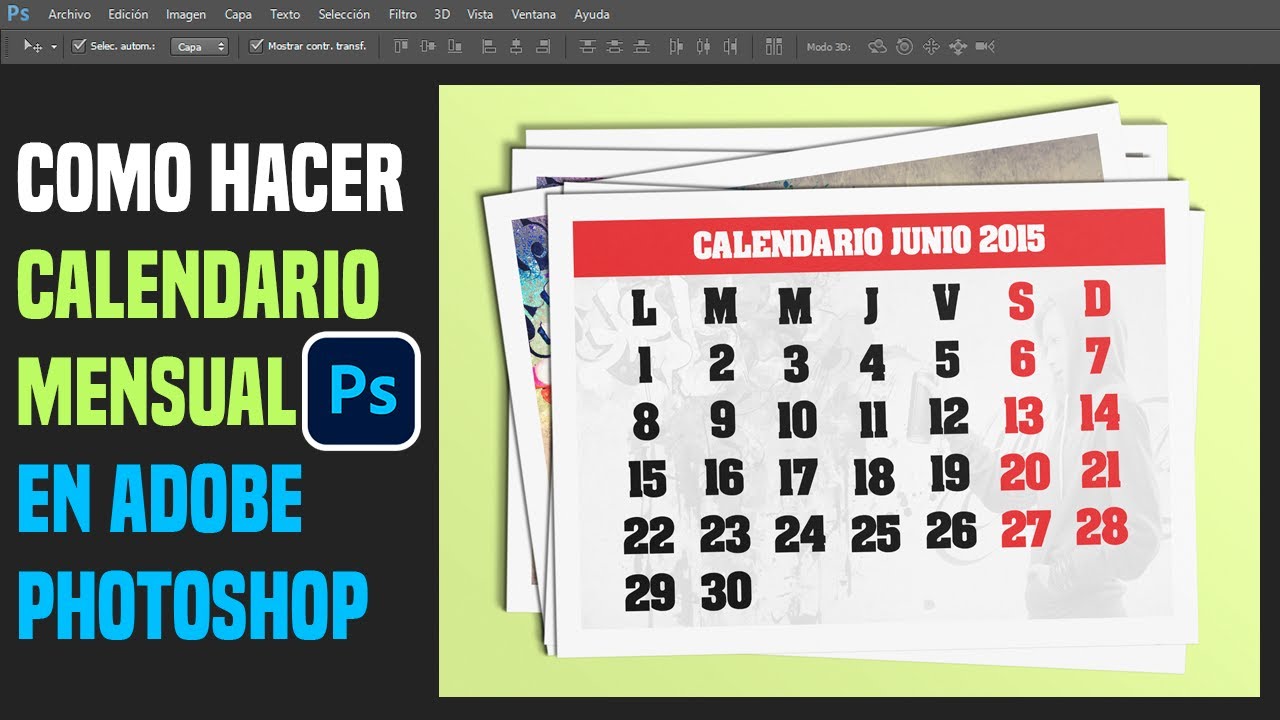Screen dimensions: 1280x720
Task: Select the 3D Zoom camera mode icon
Action: (985, 46)
